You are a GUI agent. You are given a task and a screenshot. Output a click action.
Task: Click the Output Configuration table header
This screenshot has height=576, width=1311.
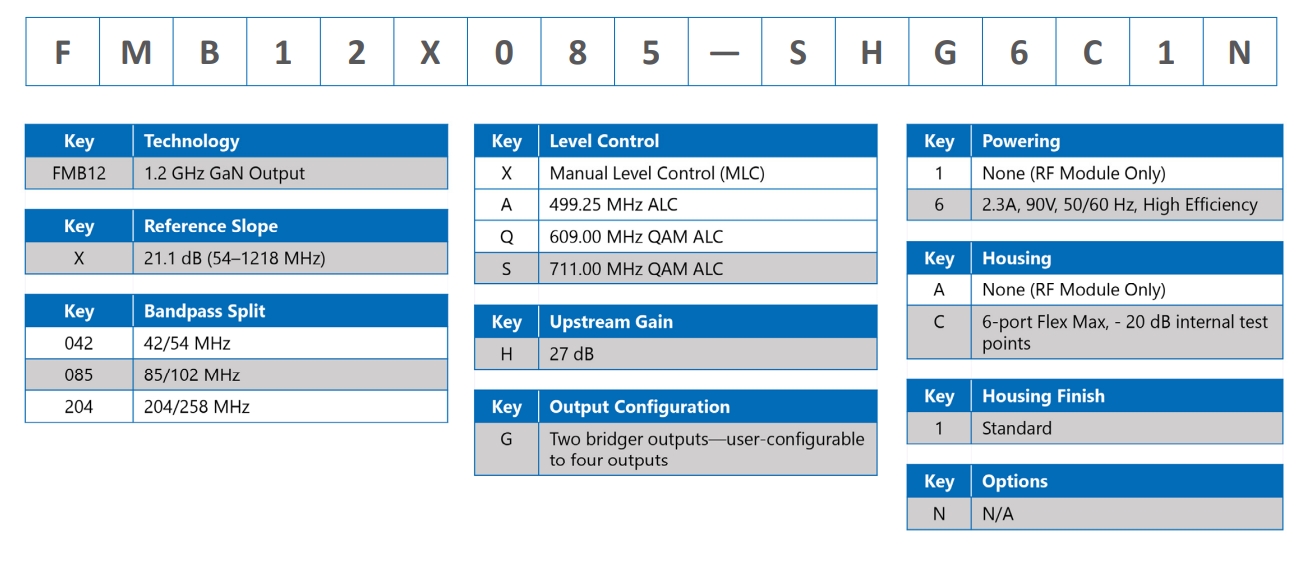click(x=708, y=407)
